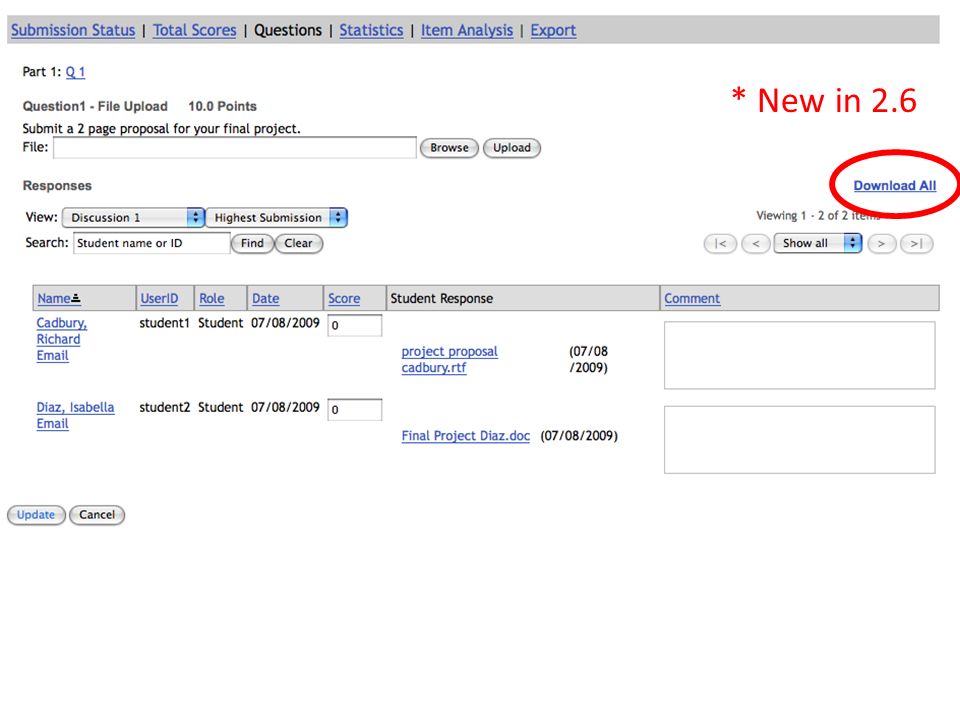Screen dimensions: 960x720
Task: Select 'Viewing 1 - 2 of 2 items' text
Action: pos(818,216)
